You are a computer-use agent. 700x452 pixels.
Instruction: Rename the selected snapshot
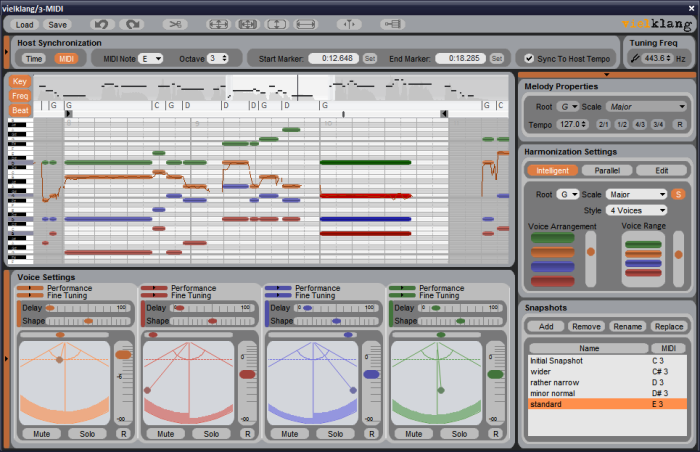point(627,326)
